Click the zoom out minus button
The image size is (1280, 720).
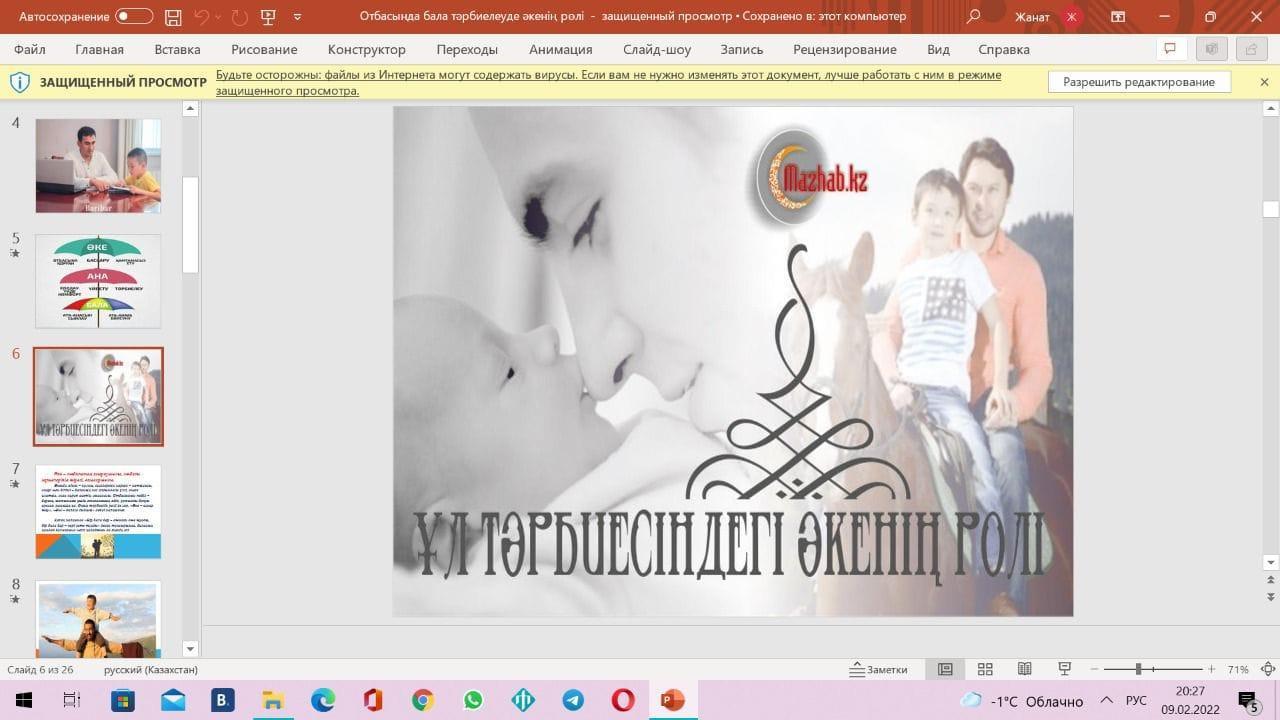click(x=1095, y=669)
